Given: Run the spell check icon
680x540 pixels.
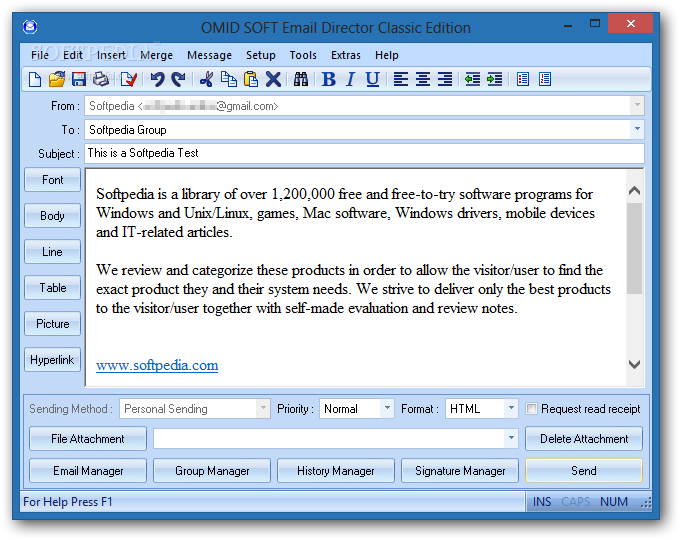Looking at the screenshot, I should (x=129, y=79).
